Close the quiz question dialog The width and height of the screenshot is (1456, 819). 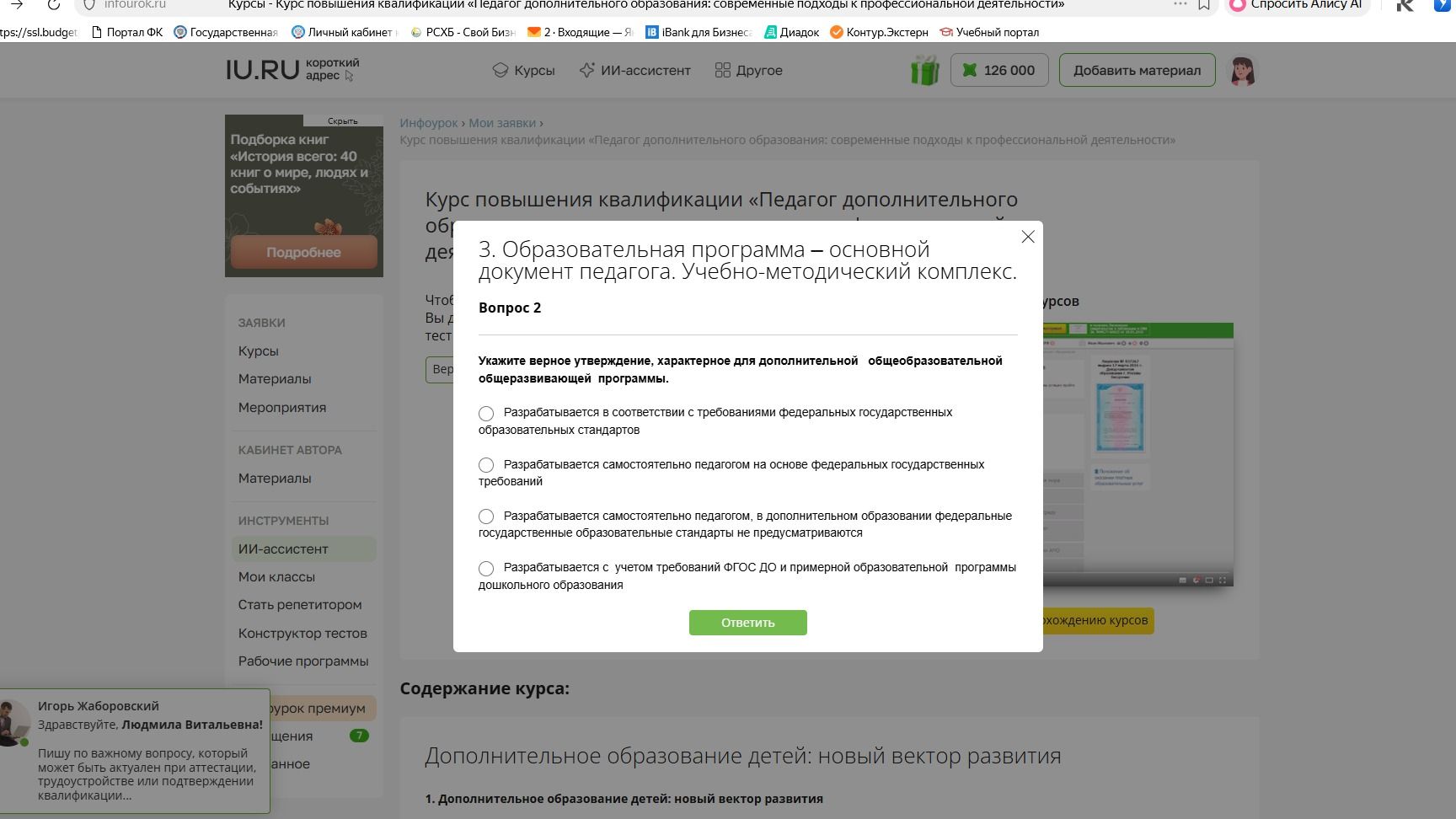tap(1028, 237)
